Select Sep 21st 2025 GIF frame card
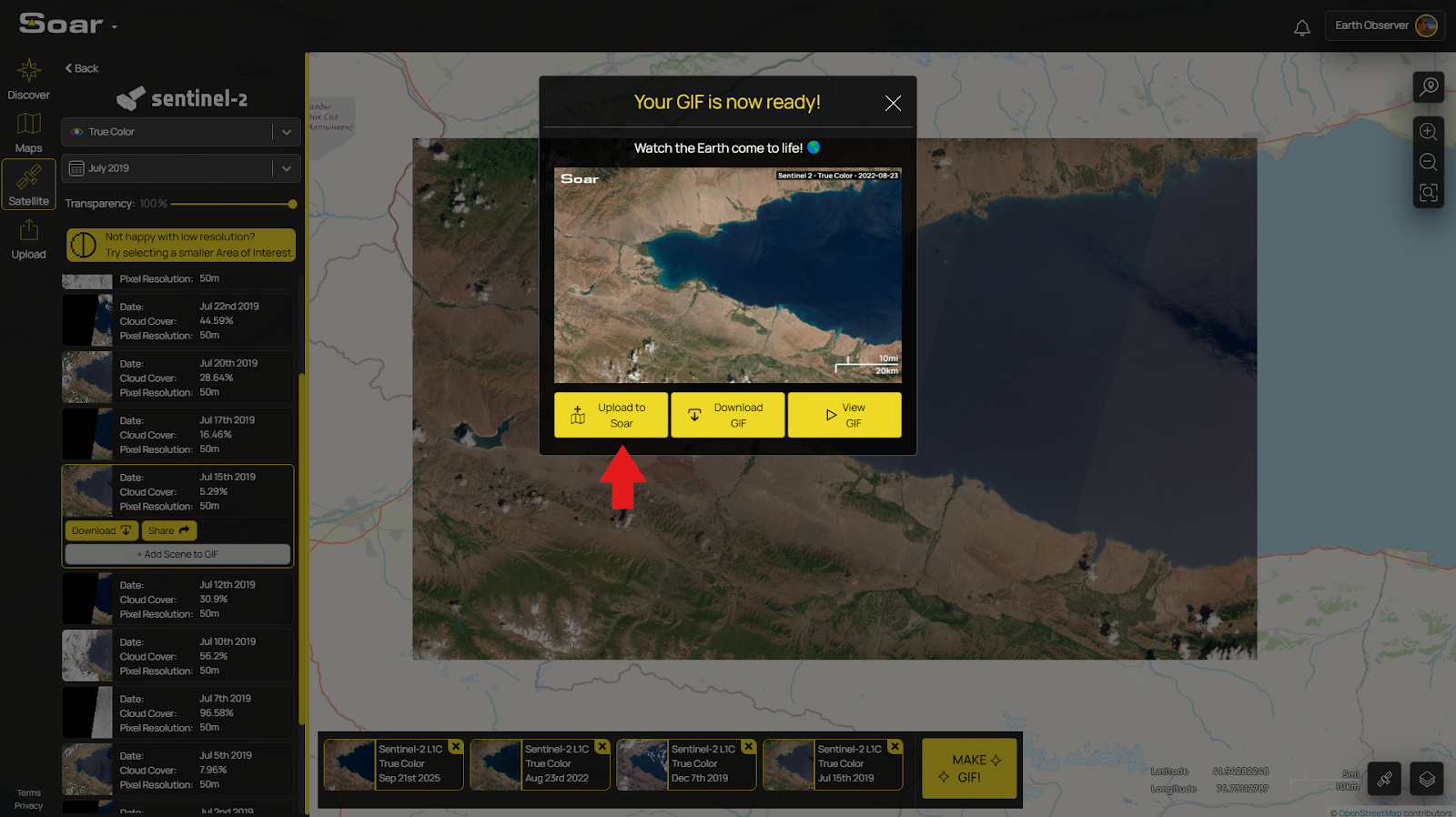The height and width of the screenshot is (817, 1456). point(393,764)
